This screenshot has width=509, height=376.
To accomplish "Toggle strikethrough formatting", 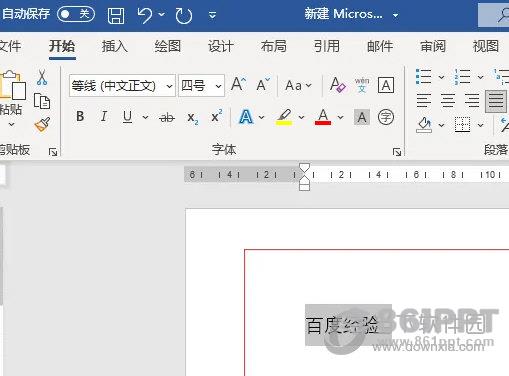I will tap(167, 117).
